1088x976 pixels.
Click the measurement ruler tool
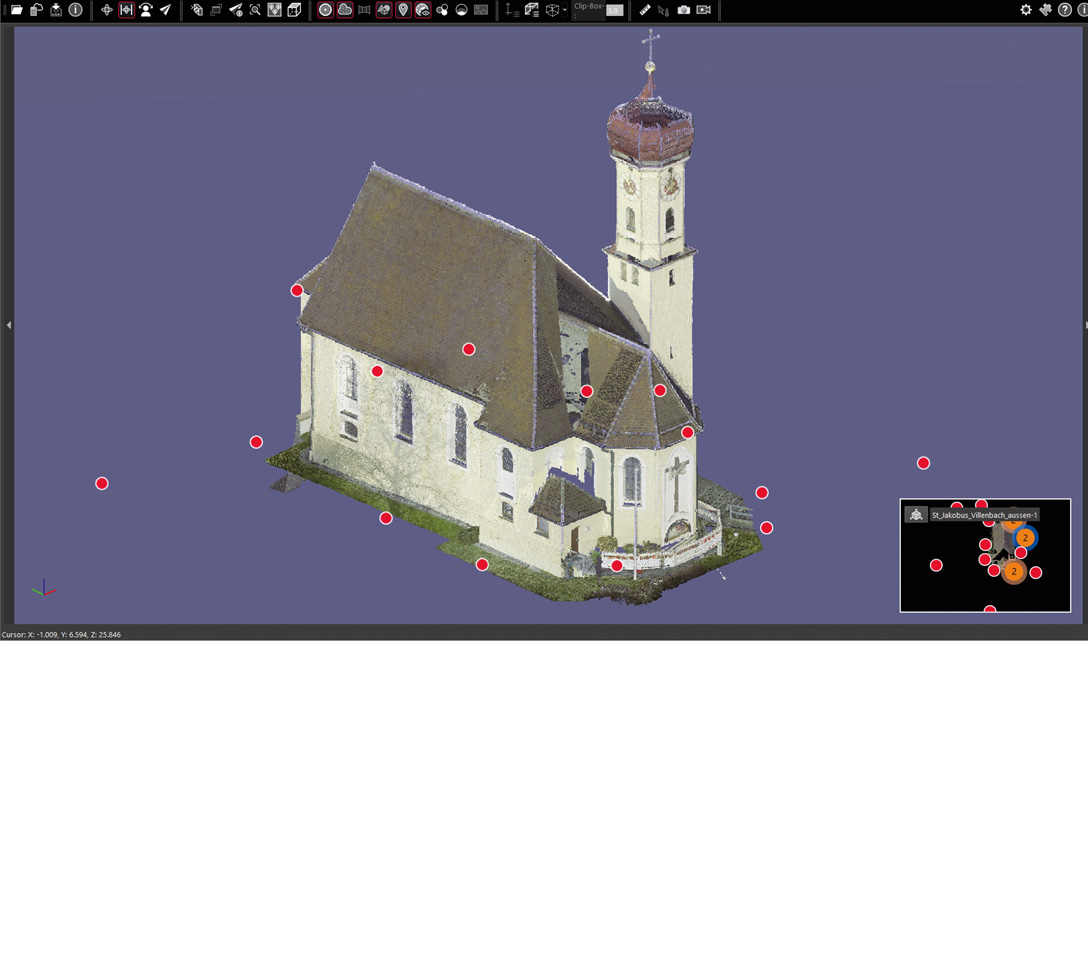click(645, 10)
